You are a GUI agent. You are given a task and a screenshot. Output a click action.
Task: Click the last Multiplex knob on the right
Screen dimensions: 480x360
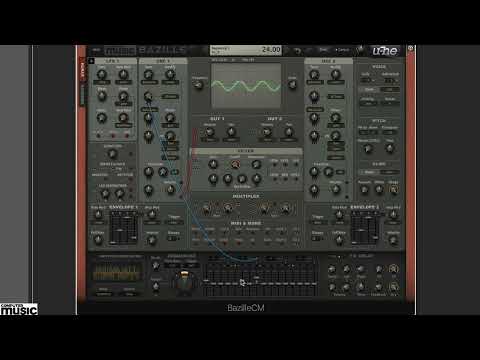[286, 209]
